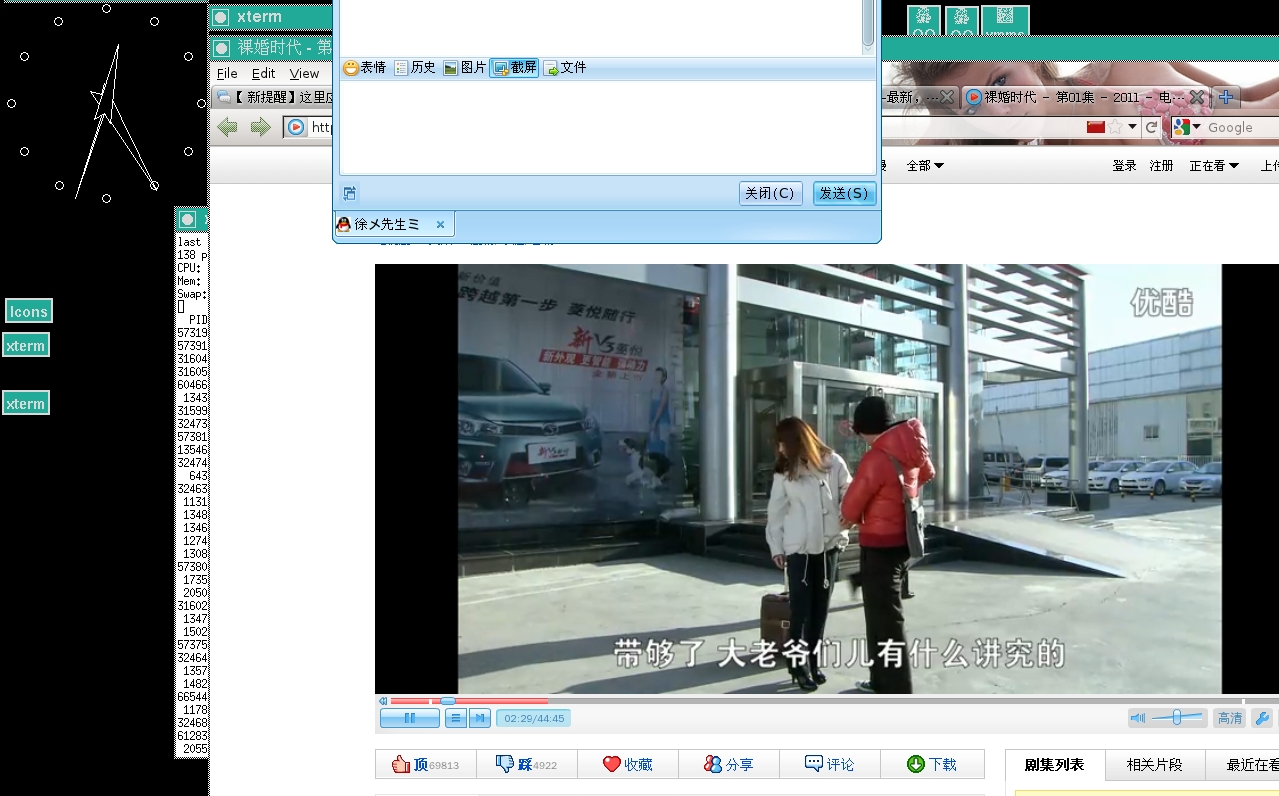Click the Google search box
This screenshot has height=796, width=1279.
tap(1242, 127)
